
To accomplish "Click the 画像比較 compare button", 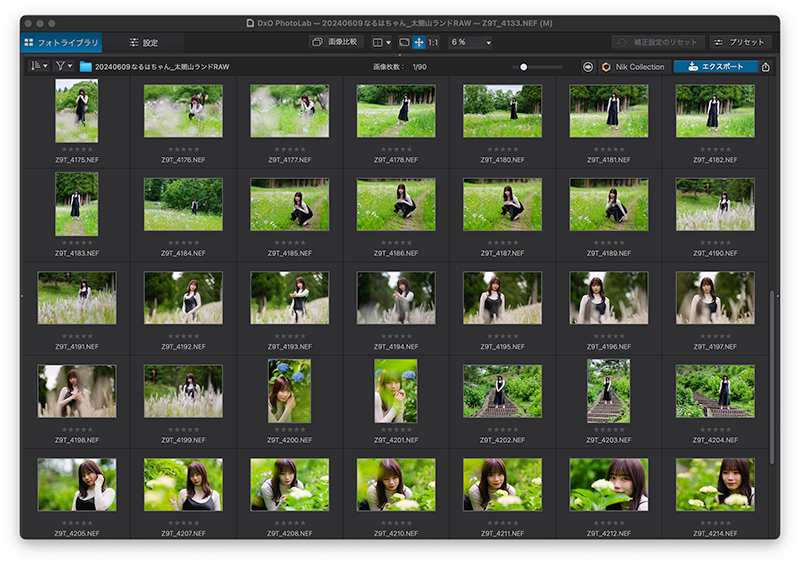I will (335, 42).
